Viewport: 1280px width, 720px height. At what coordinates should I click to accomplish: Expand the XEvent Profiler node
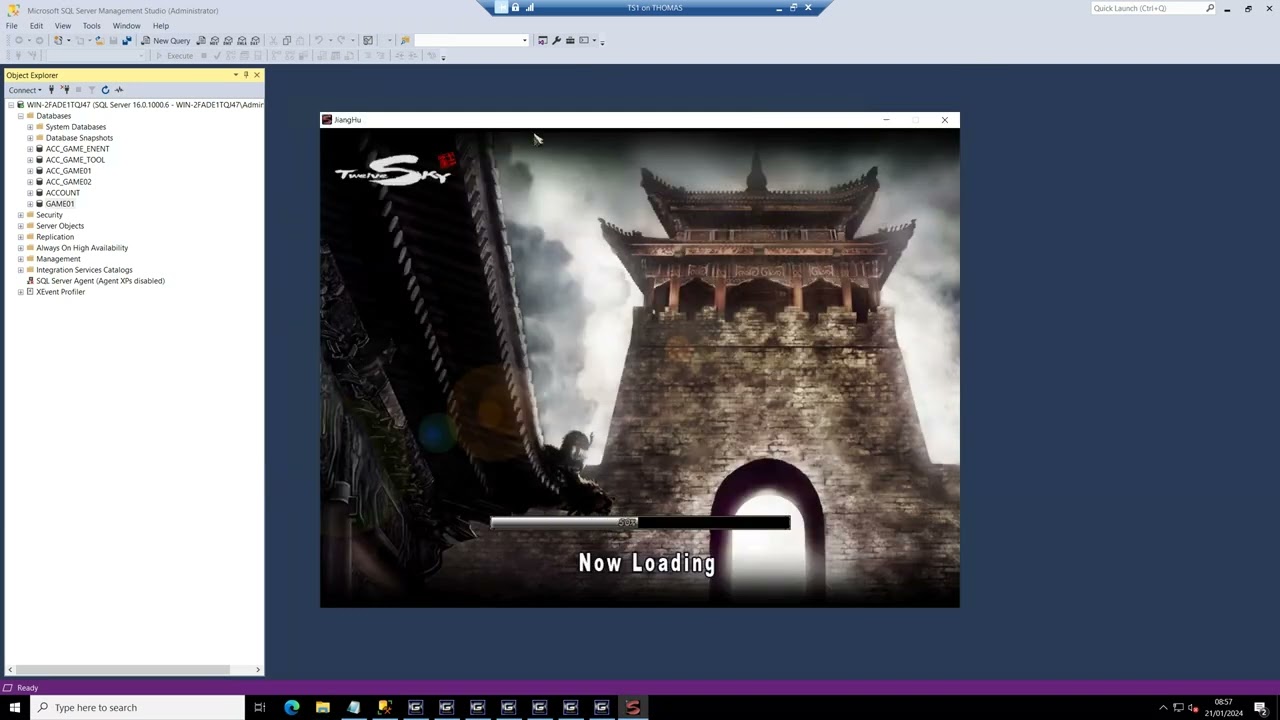[x=20, y=292]
